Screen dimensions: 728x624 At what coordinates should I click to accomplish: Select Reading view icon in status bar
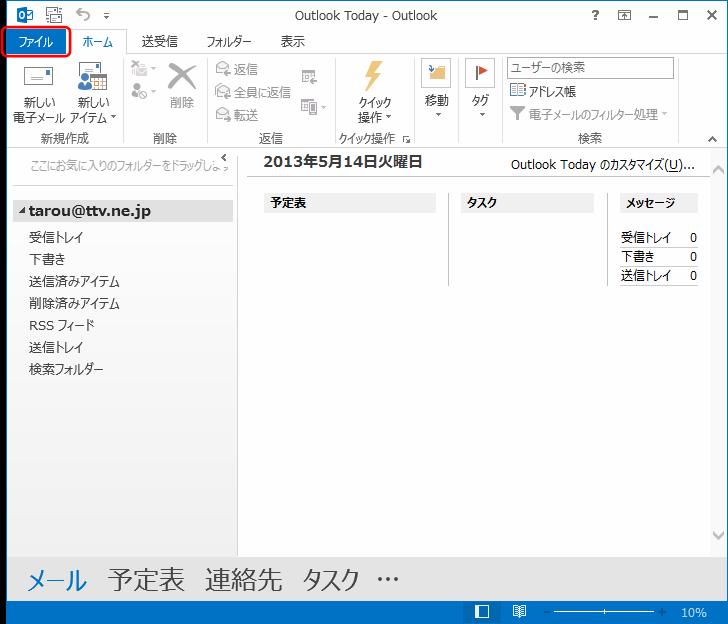(x=519, y=612)
